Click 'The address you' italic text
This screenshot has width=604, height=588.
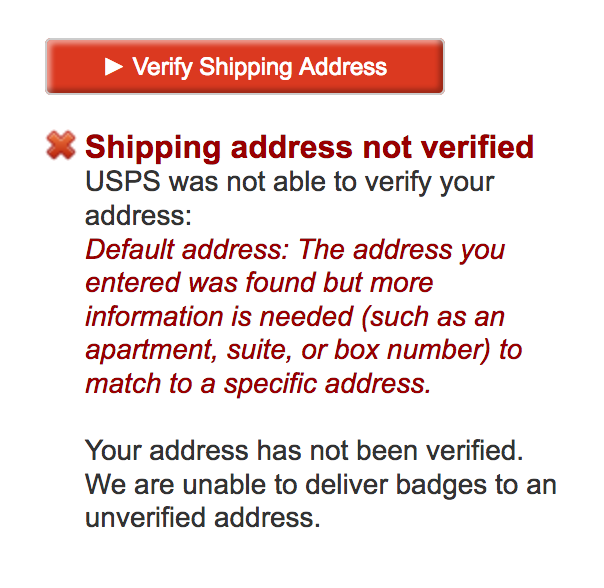coord(402,250)
